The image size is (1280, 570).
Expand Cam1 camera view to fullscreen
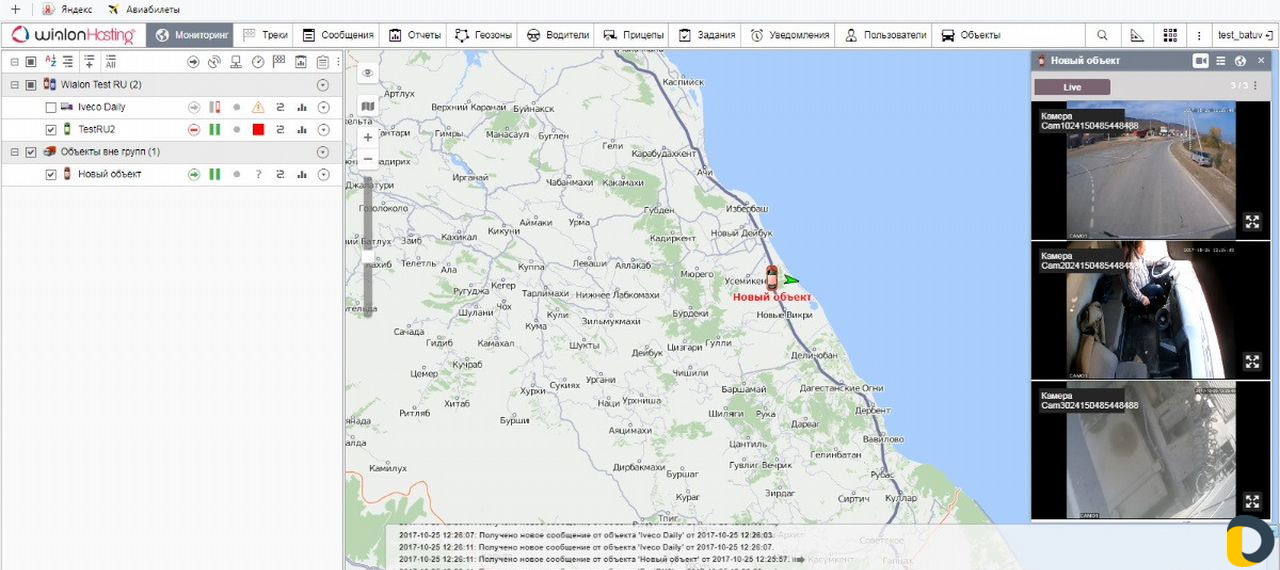(x=1252, y=222)
